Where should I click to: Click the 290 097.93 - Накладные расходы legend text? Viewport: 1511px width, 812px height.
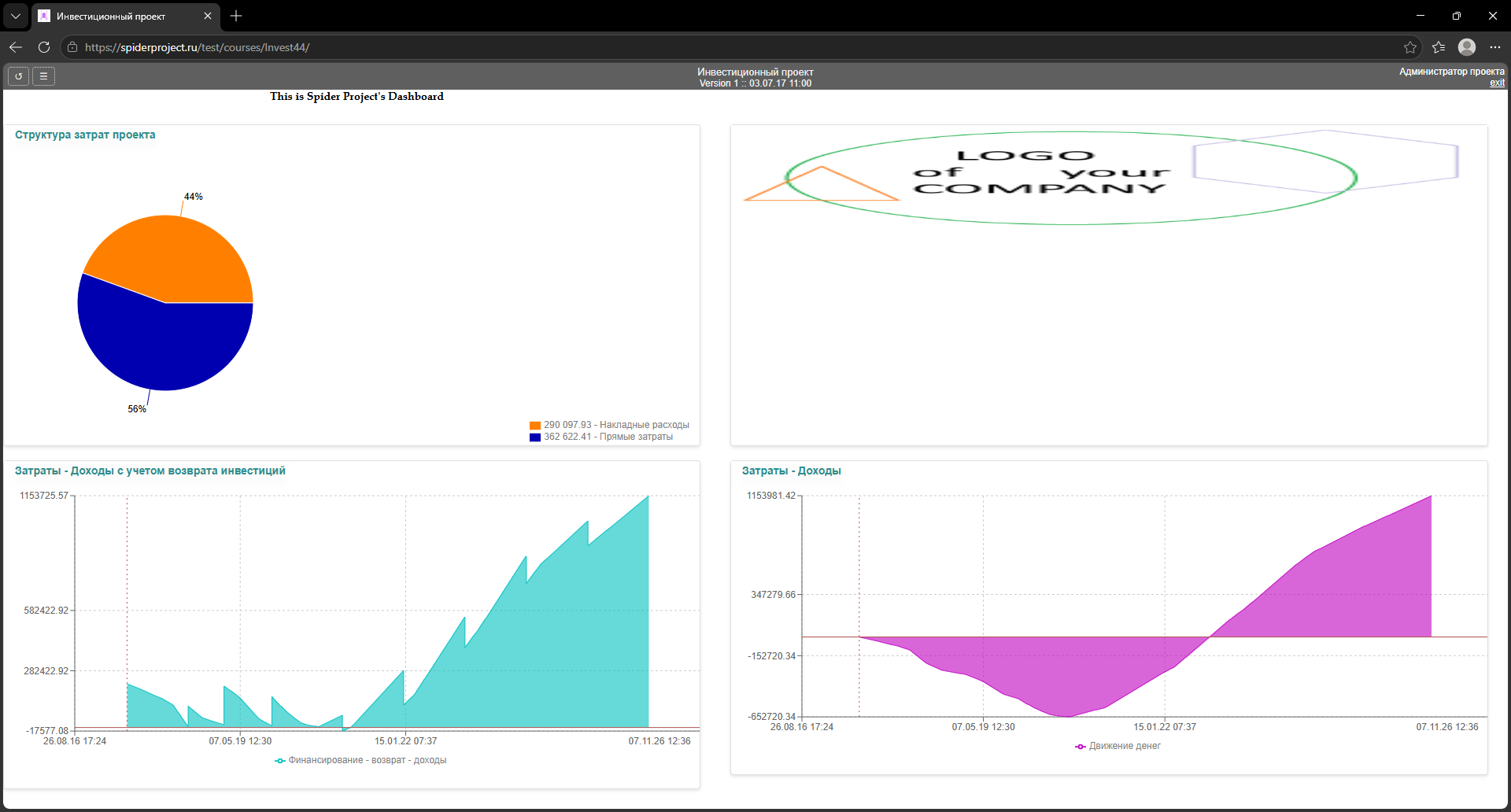point(616,425)
